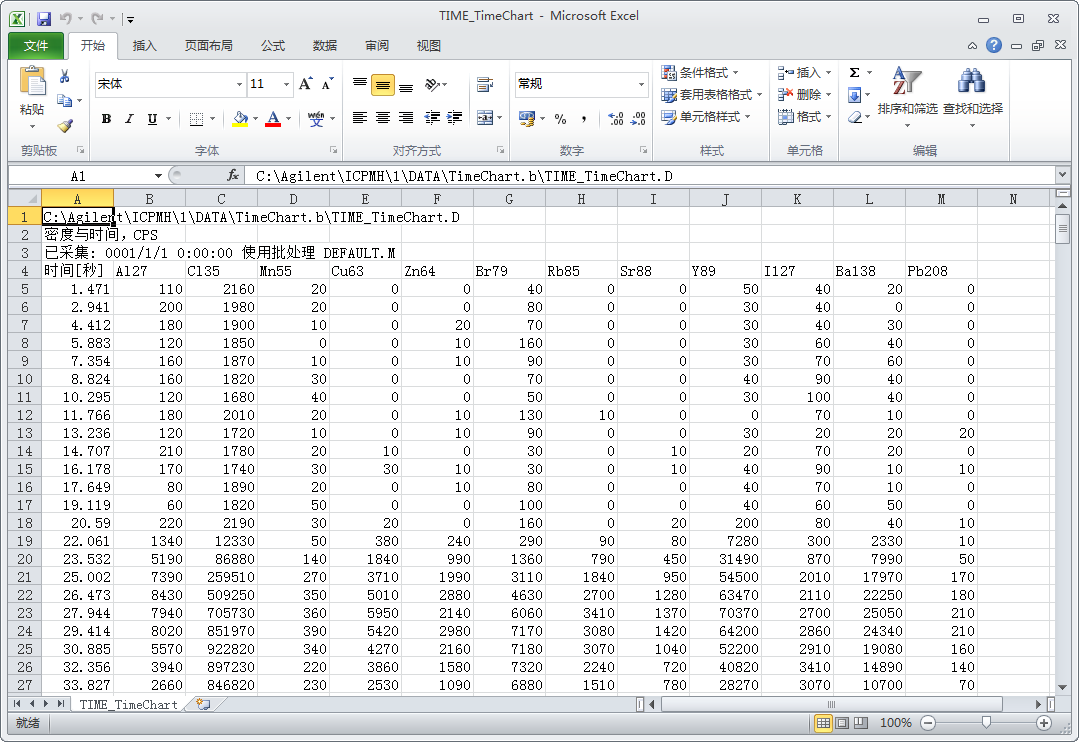Click the Name Box showing A1
Viewport: 1079px width, 742px height.
[78, 176]
